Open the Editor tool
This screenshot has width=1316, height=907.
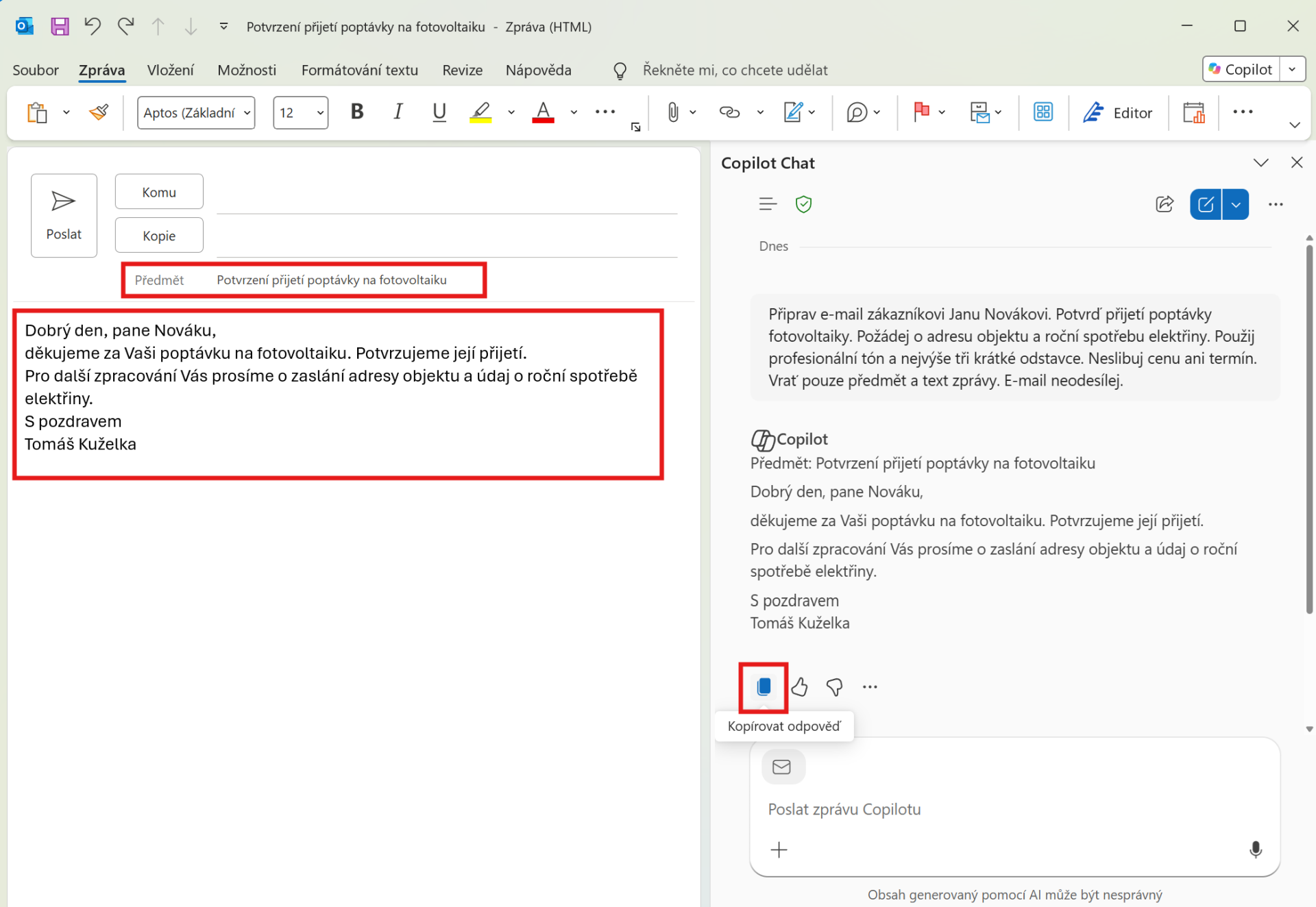pyautogui.click(x=1118, y=112)
